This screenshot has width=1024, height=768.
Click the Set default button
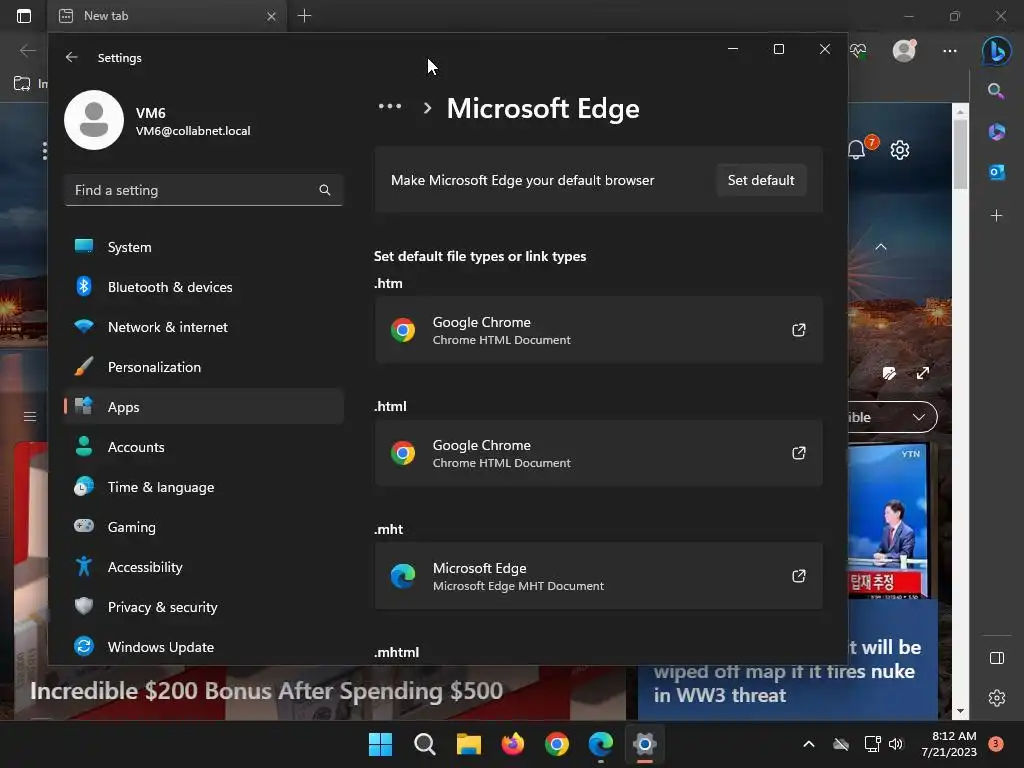pyautogui.click(x=761, y=180)
